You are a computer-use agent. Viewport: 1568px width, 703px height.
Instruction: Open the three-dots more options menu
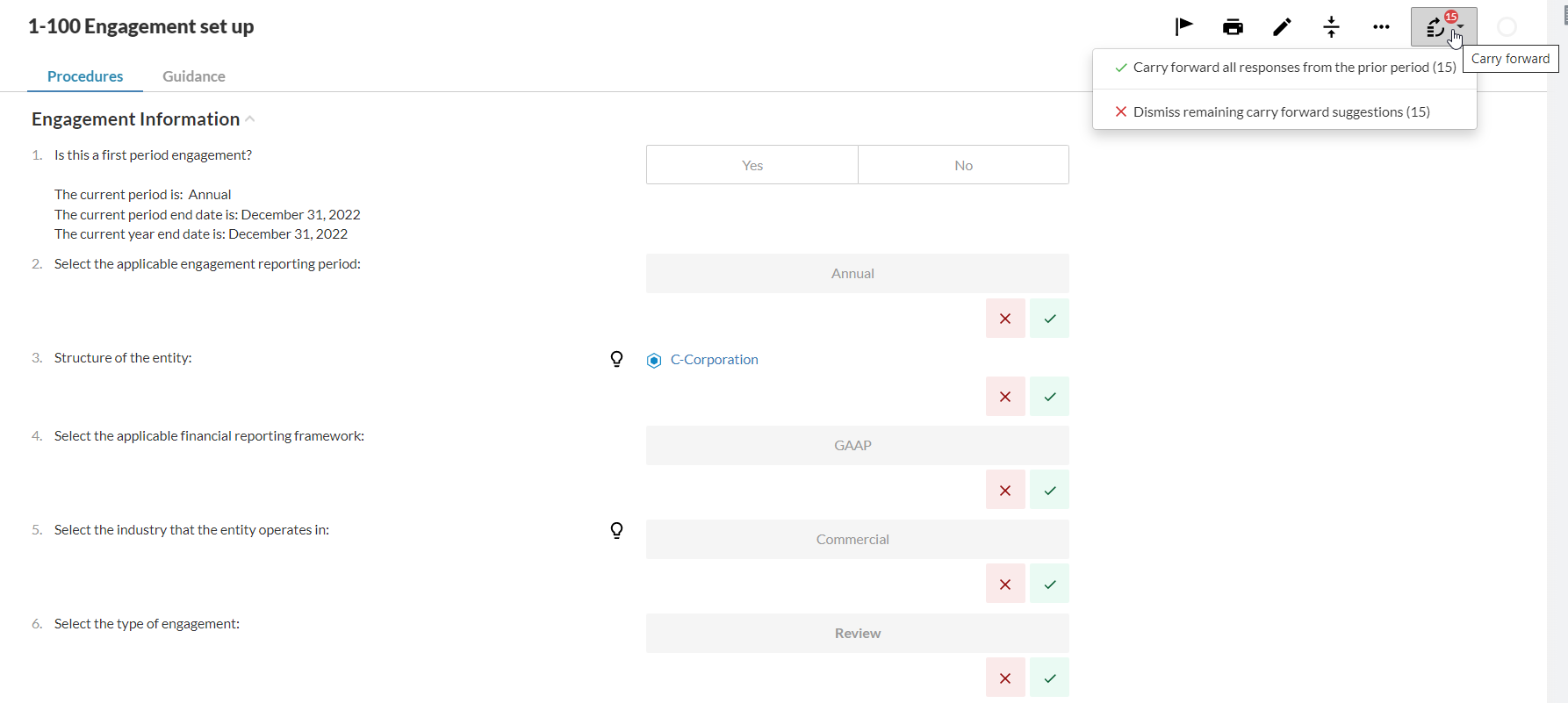(x=1381, y=27)
